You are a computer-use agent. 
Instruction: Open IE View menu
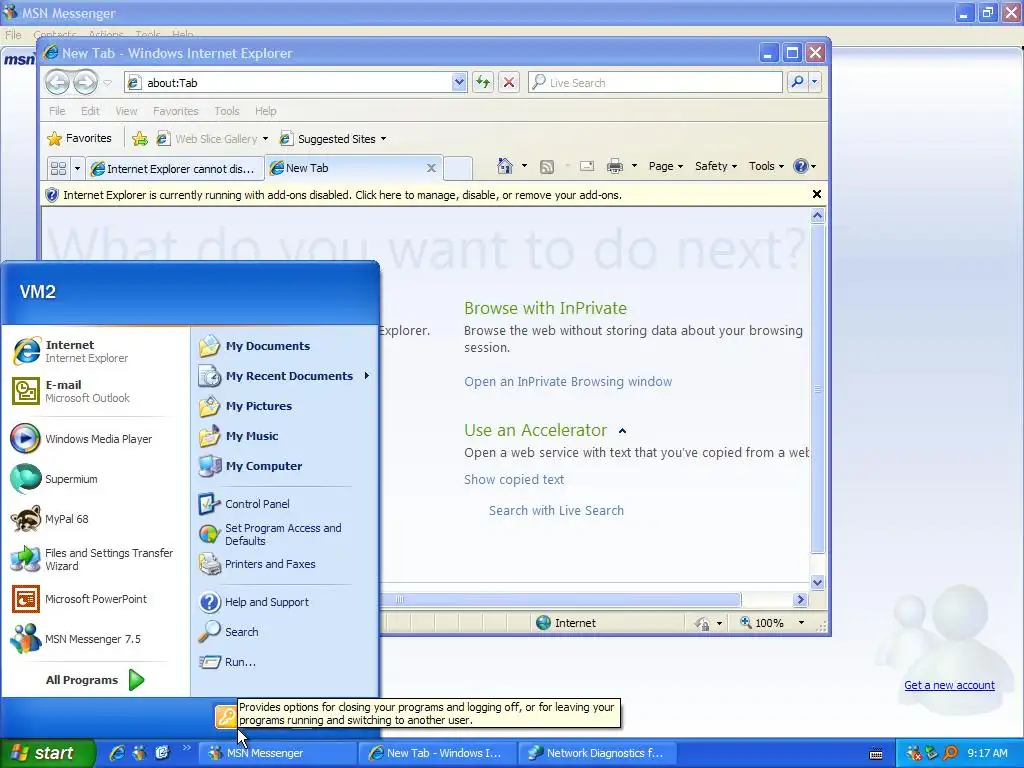[x=126, y=111]
